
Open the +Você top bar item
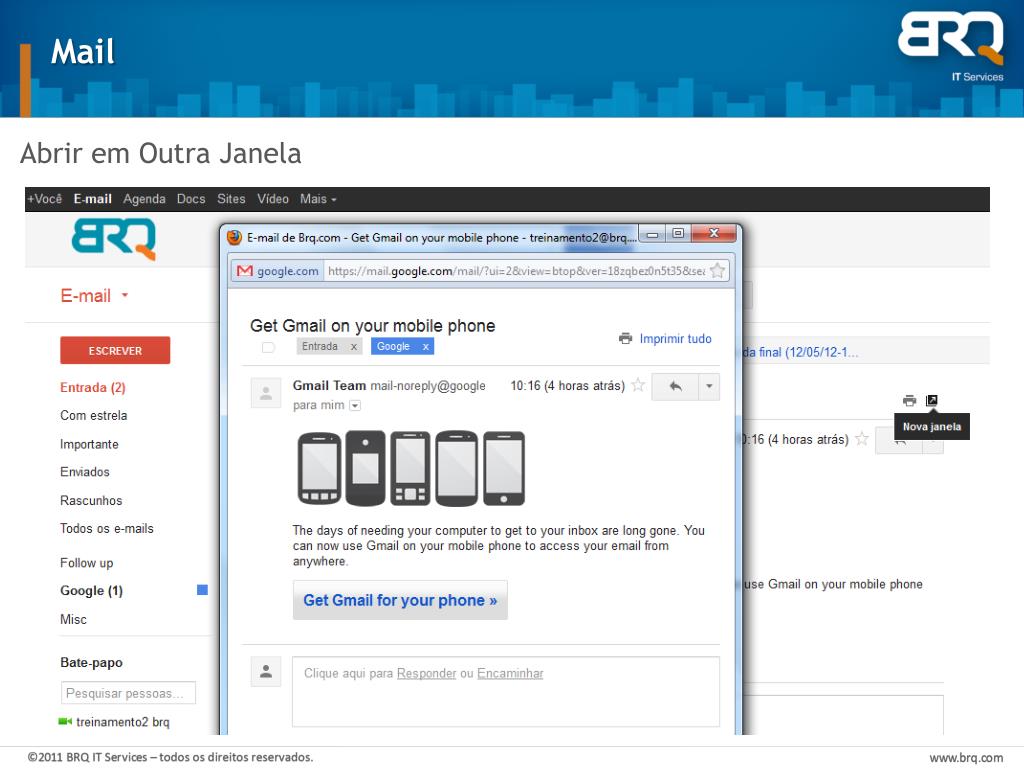pos(44,199)
